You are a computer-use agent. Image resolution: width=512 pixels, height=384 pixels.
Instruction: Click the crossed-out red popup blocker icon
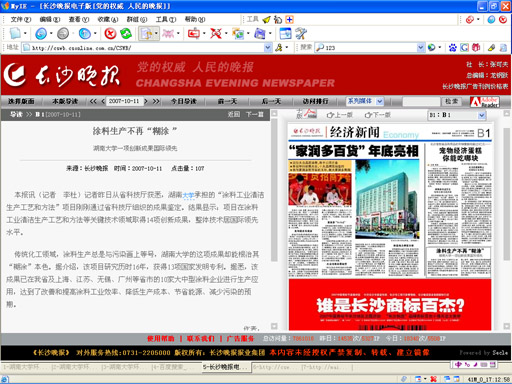click(216, 33)
